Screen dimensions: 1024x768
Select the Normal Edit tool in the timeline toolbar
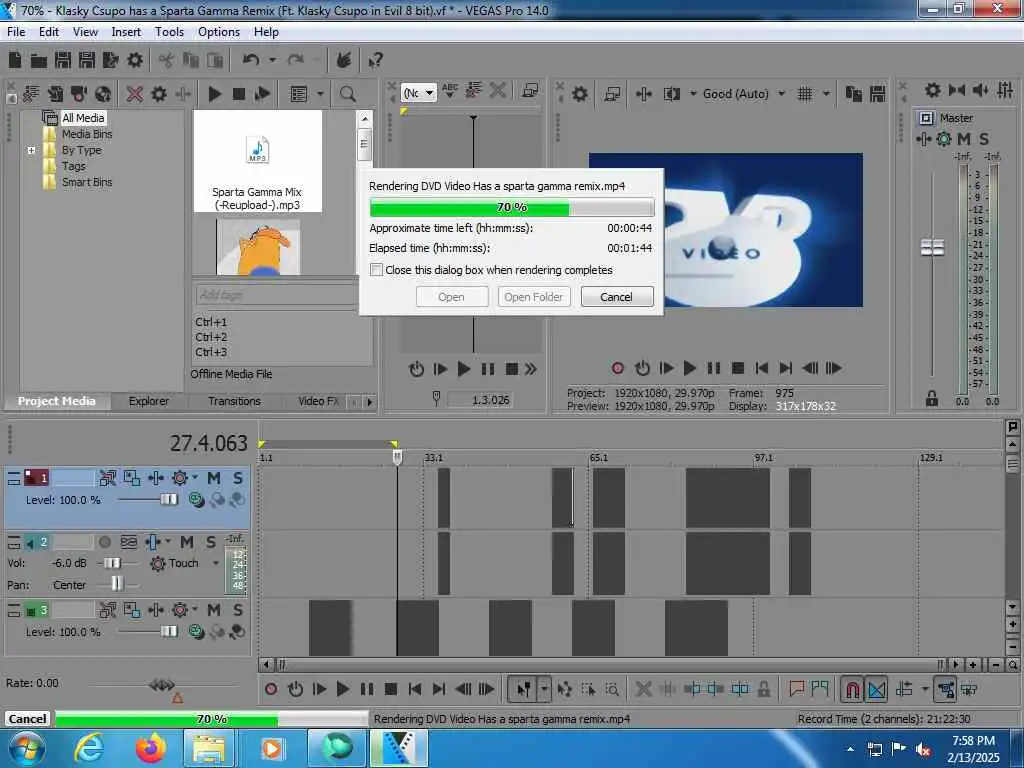pos(523,689)
